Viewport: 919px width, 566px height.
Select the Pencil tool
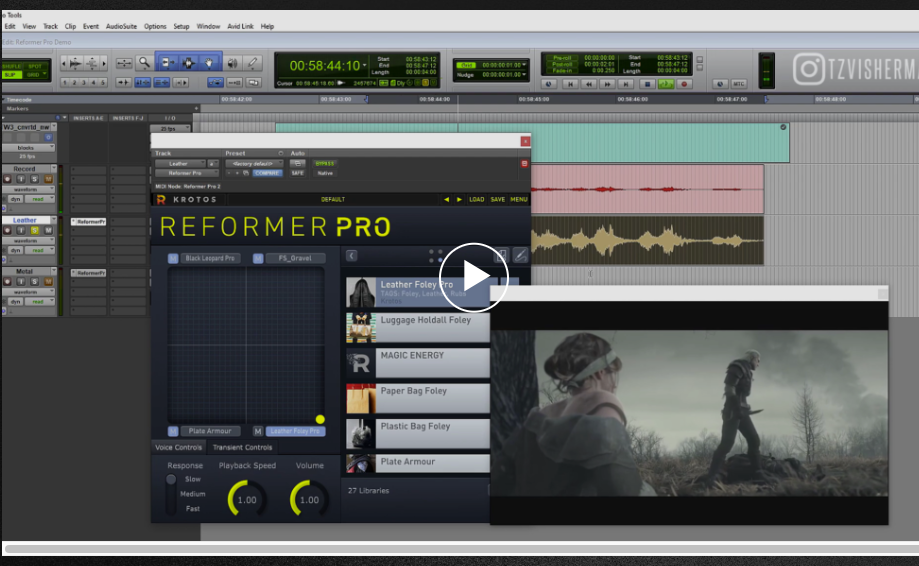[253, 63]
